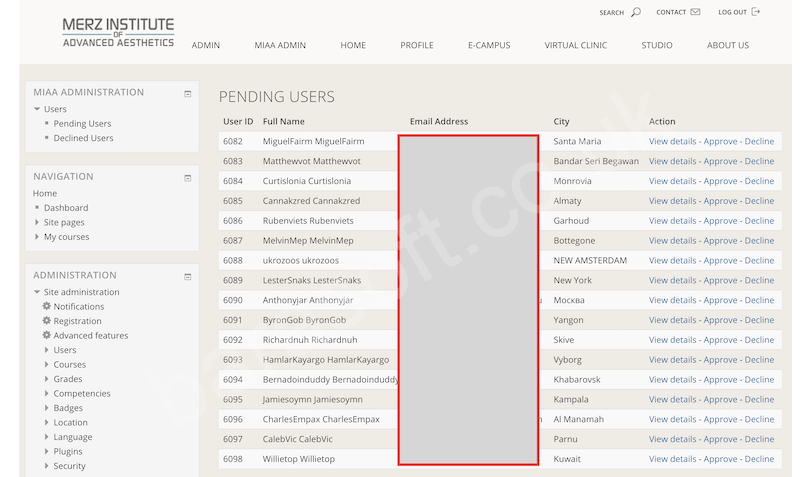This screenshot has width=800, height=477.
Task: Click the Full Name column header
Action: pos(284,121)
